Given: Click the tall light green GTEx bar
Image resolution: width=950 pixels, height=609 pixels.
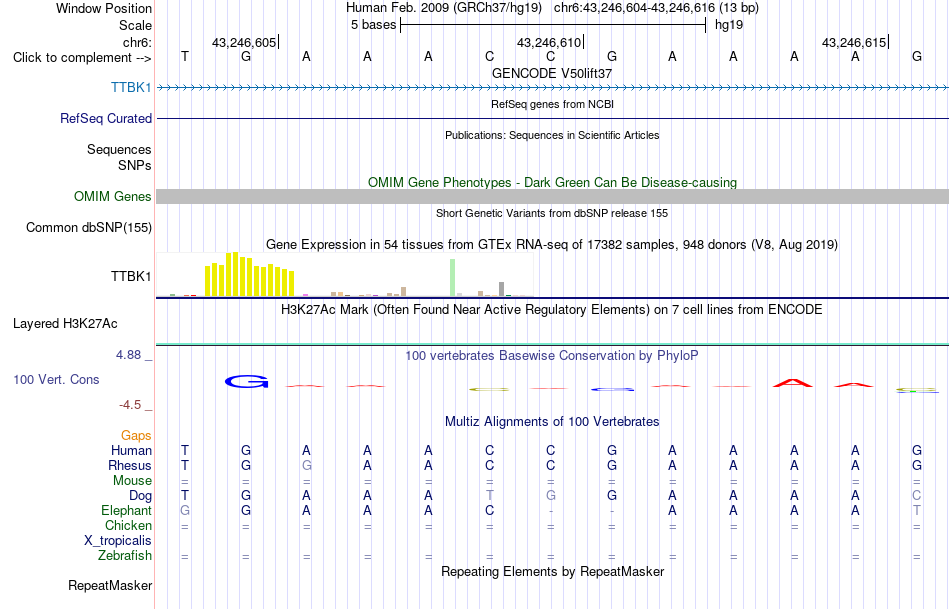Looking at the screenshot, I should 453,278.
